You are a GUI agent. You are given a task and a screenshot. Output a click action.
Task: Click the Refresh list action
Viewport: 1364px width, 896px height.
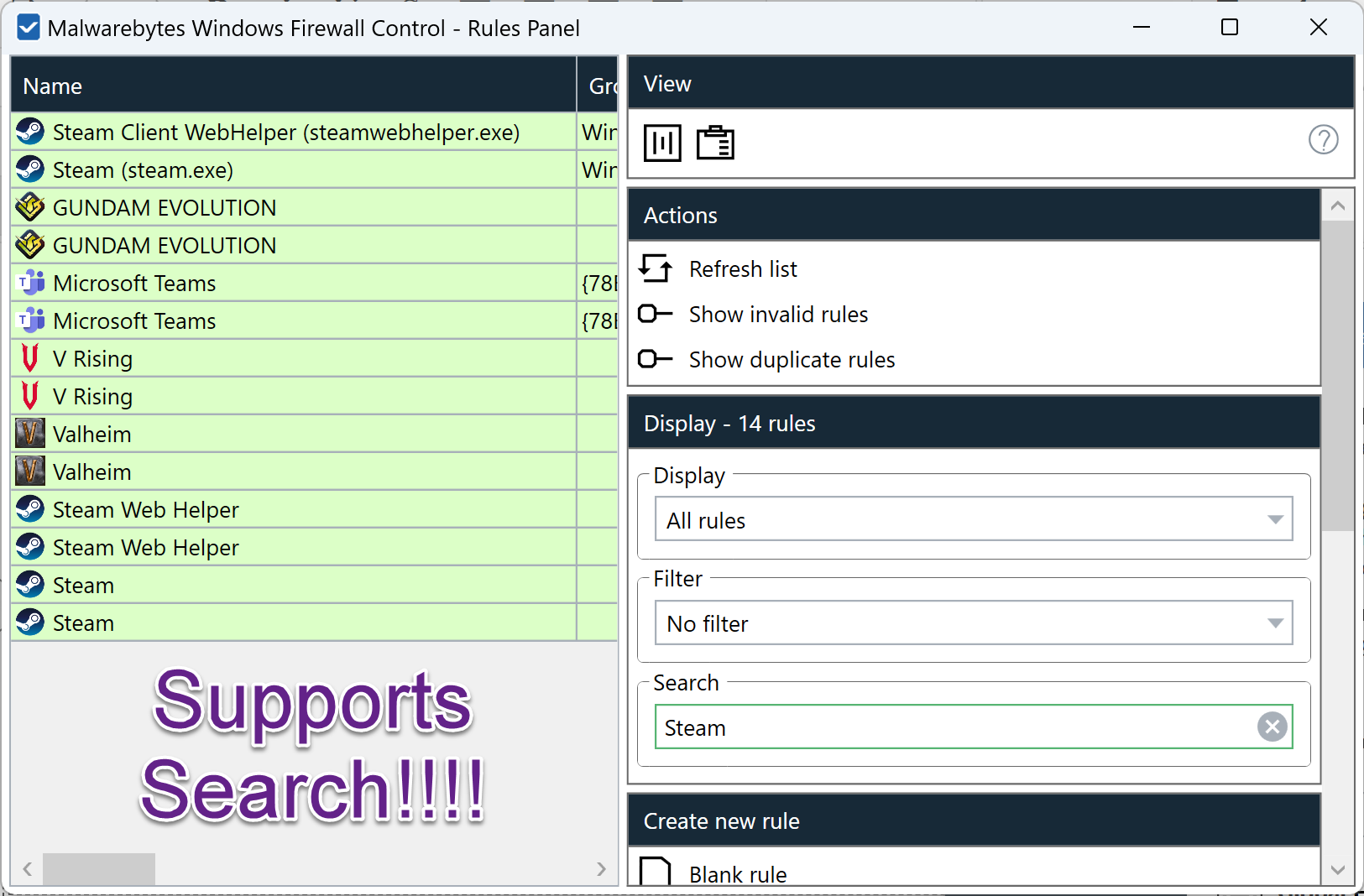[743, 269]
